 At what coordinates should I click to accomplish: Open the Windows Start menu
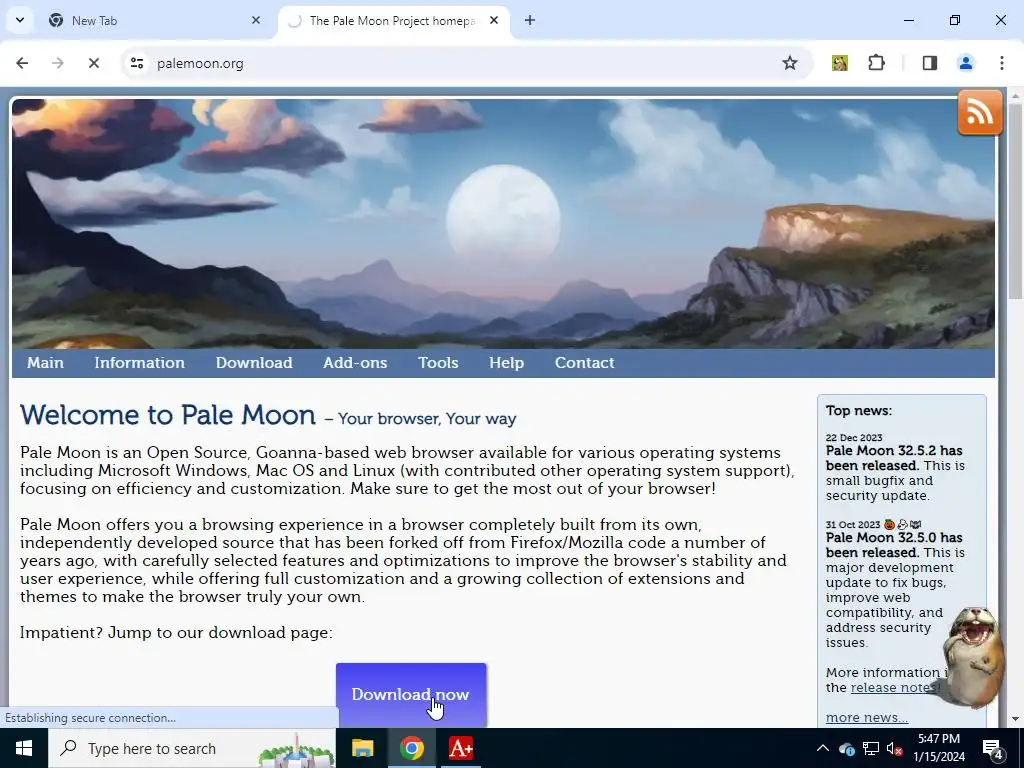coord(24,748)
